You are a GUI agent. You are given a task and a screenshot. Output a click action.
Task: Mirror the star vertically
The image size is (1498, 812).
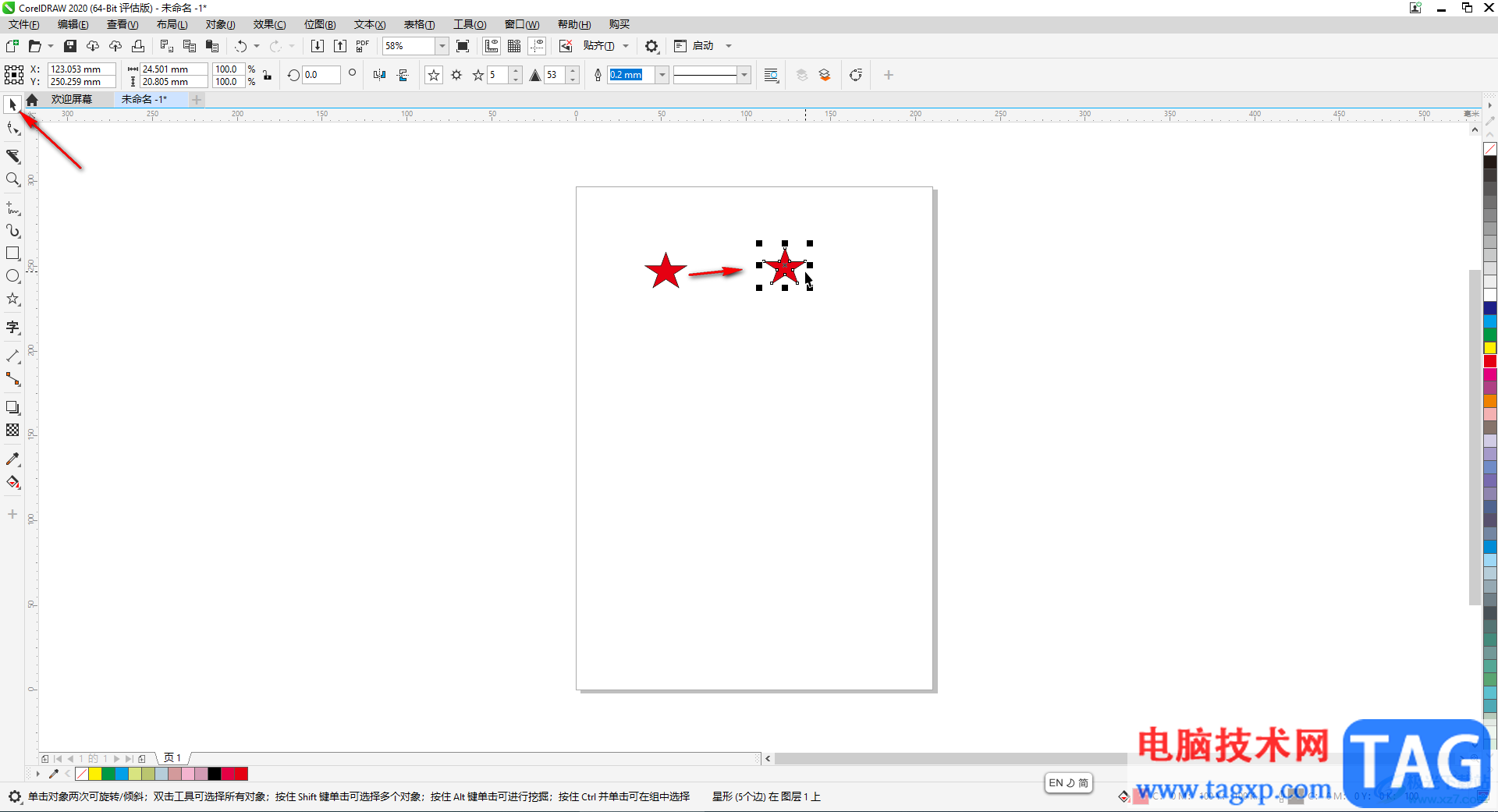(x=403, y=75)
